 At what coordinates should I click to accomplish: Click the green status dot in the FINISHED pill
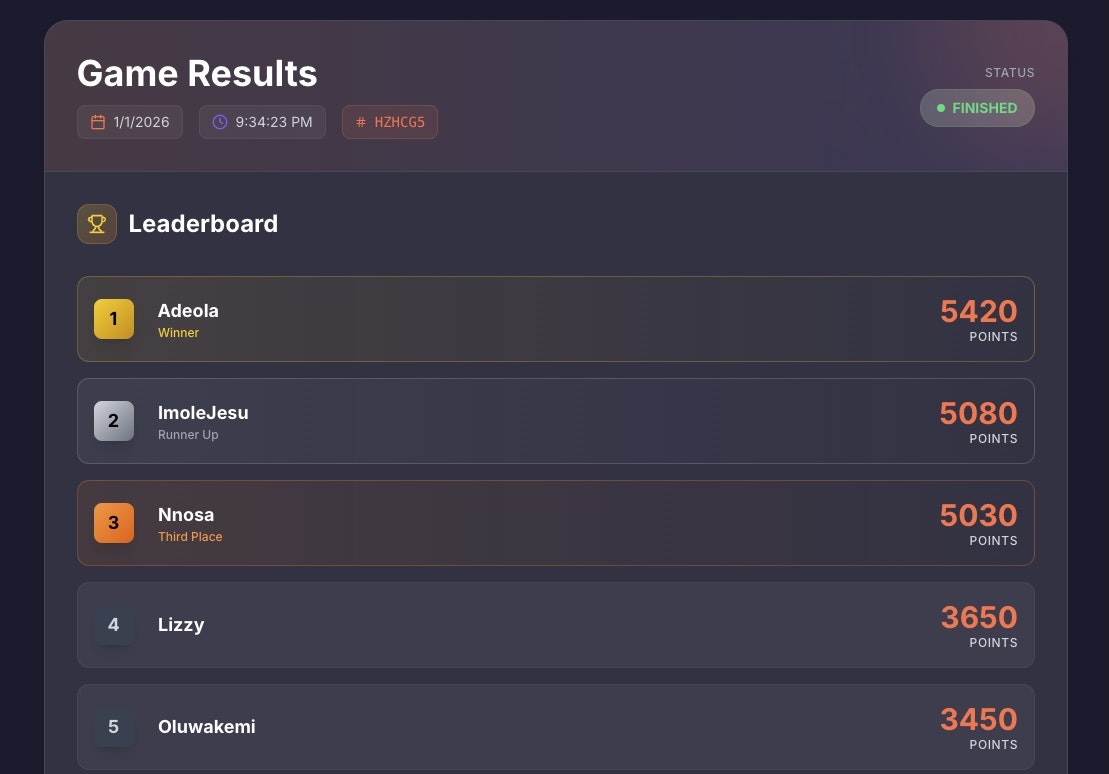click(940, 107)
